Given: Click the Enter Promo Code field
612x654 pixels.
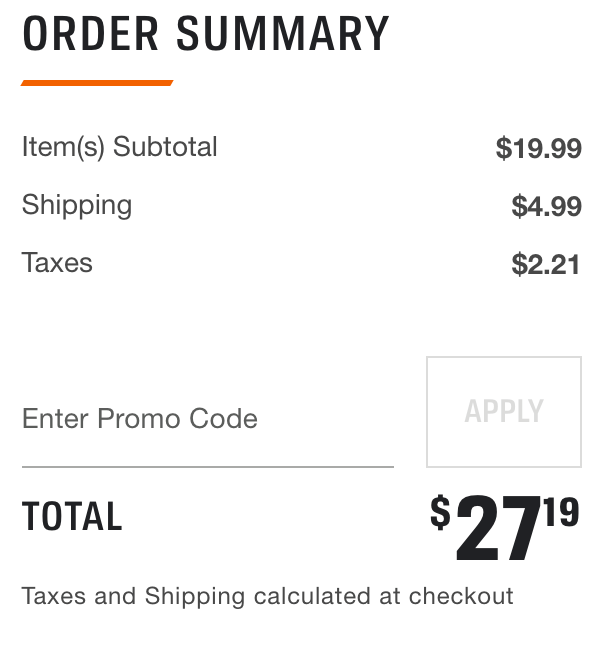Looking at the screenshot, I should tap(207, 418).
